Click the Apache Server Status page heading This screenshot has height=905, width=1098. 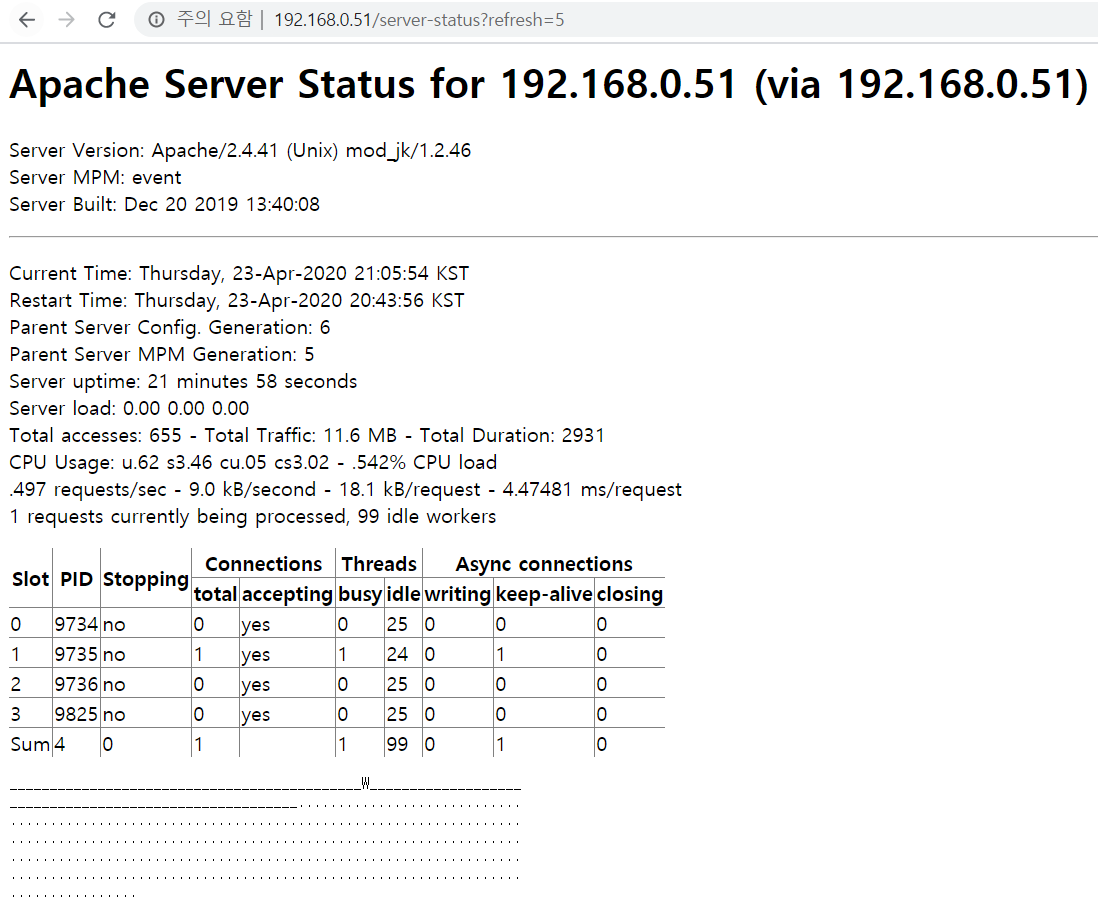(548, 84)
